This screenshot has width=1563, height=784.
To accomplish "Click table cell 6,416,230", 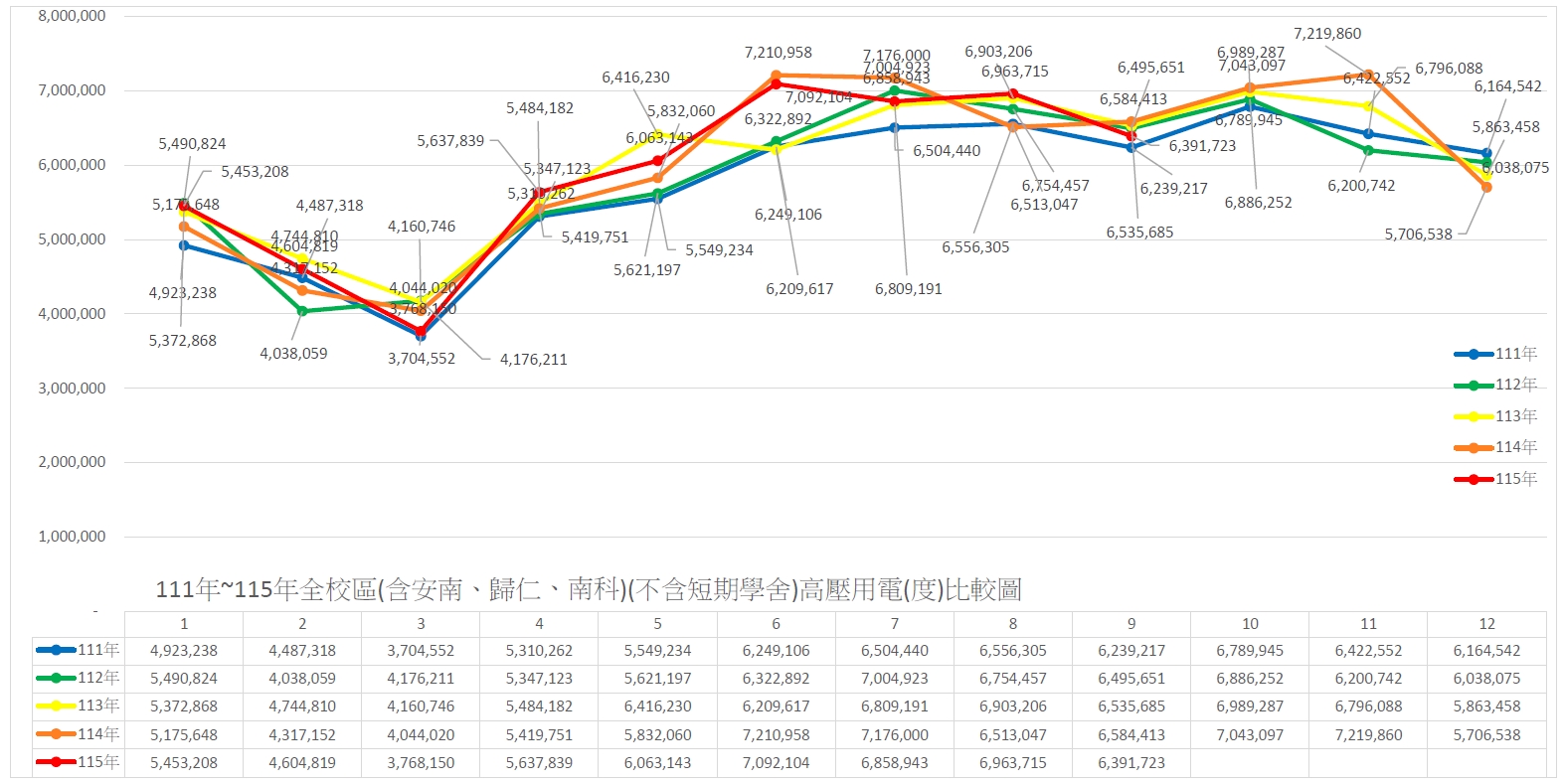I will click(x=657, y=706).
